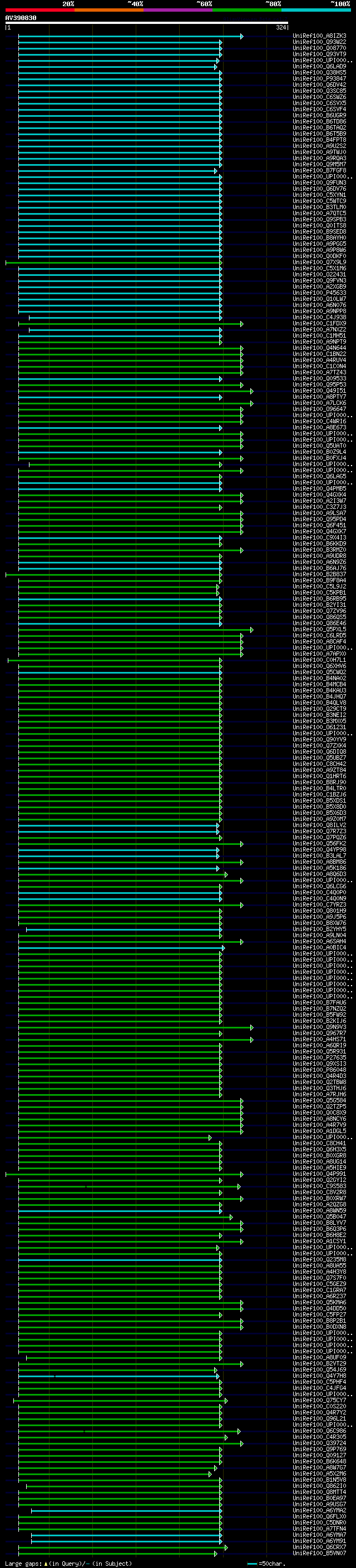Viewport: 356px width, 1568px height.
Task: Select hit label UniRef100_Q5PXL5
Action: coord(319,630)
